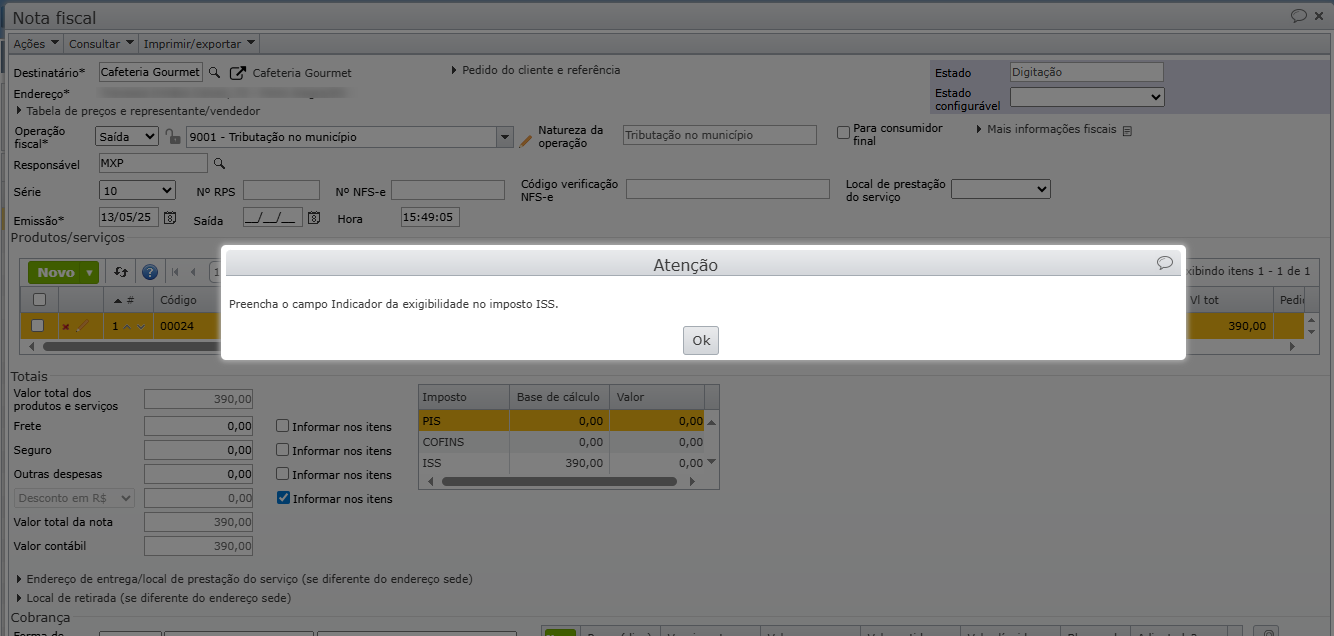Open the Desconto em R$ dropdown
Viewport: 1334px width, 636px height.
75,498
